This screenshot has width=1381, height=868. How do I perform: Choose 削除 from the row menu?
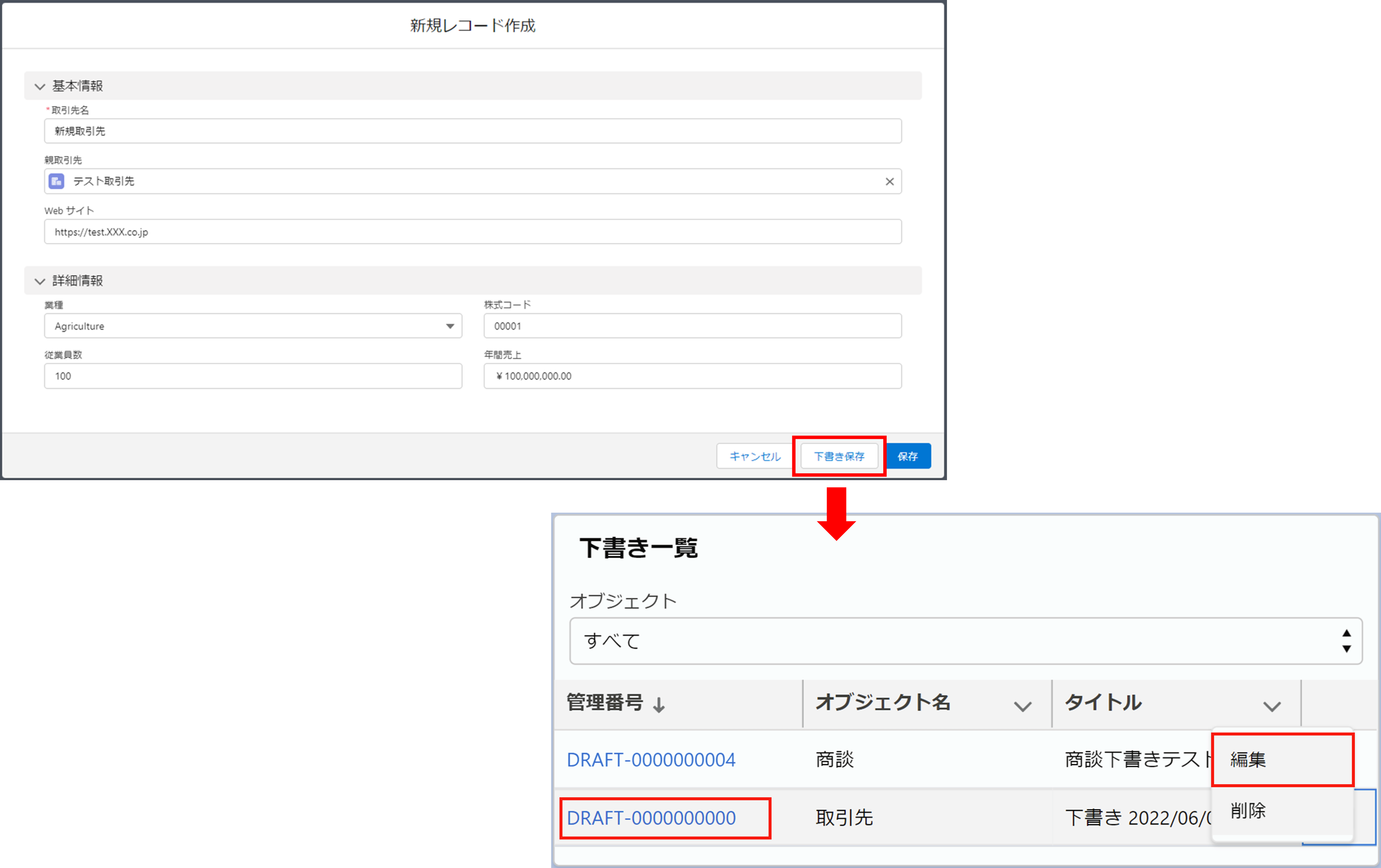[x=1282, y=811]
